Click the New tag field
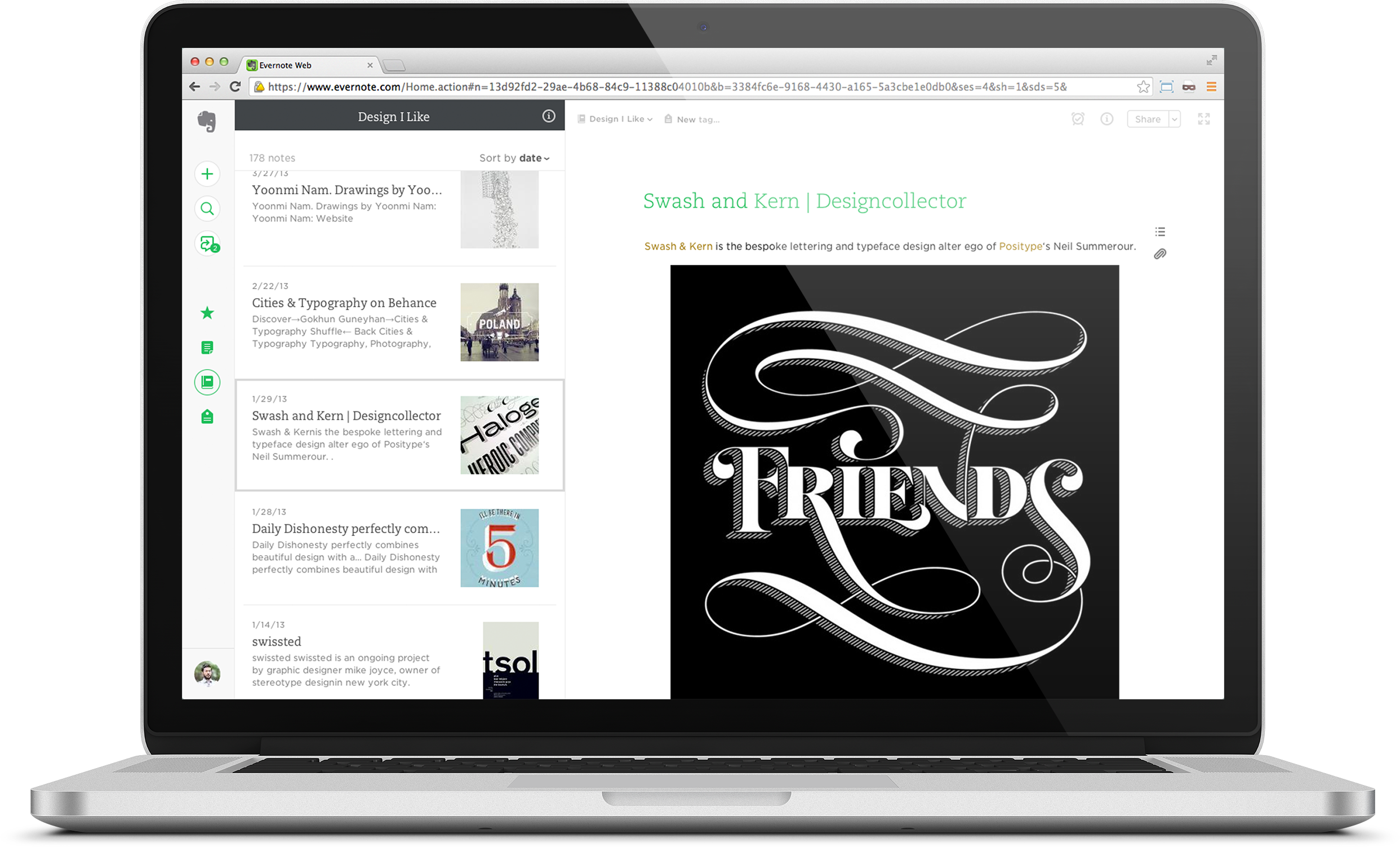The image size is (1400, 847). point(697,119)
